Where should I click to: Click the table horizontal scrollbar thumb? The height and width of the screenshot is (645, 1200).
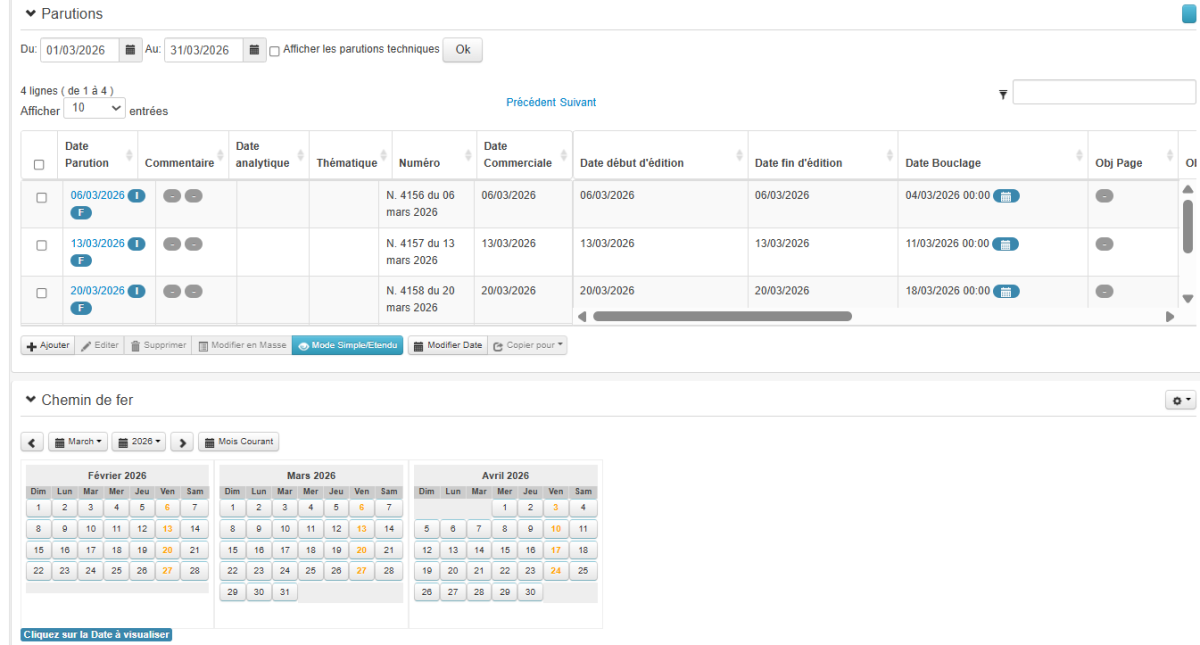(x=722, y=316)
